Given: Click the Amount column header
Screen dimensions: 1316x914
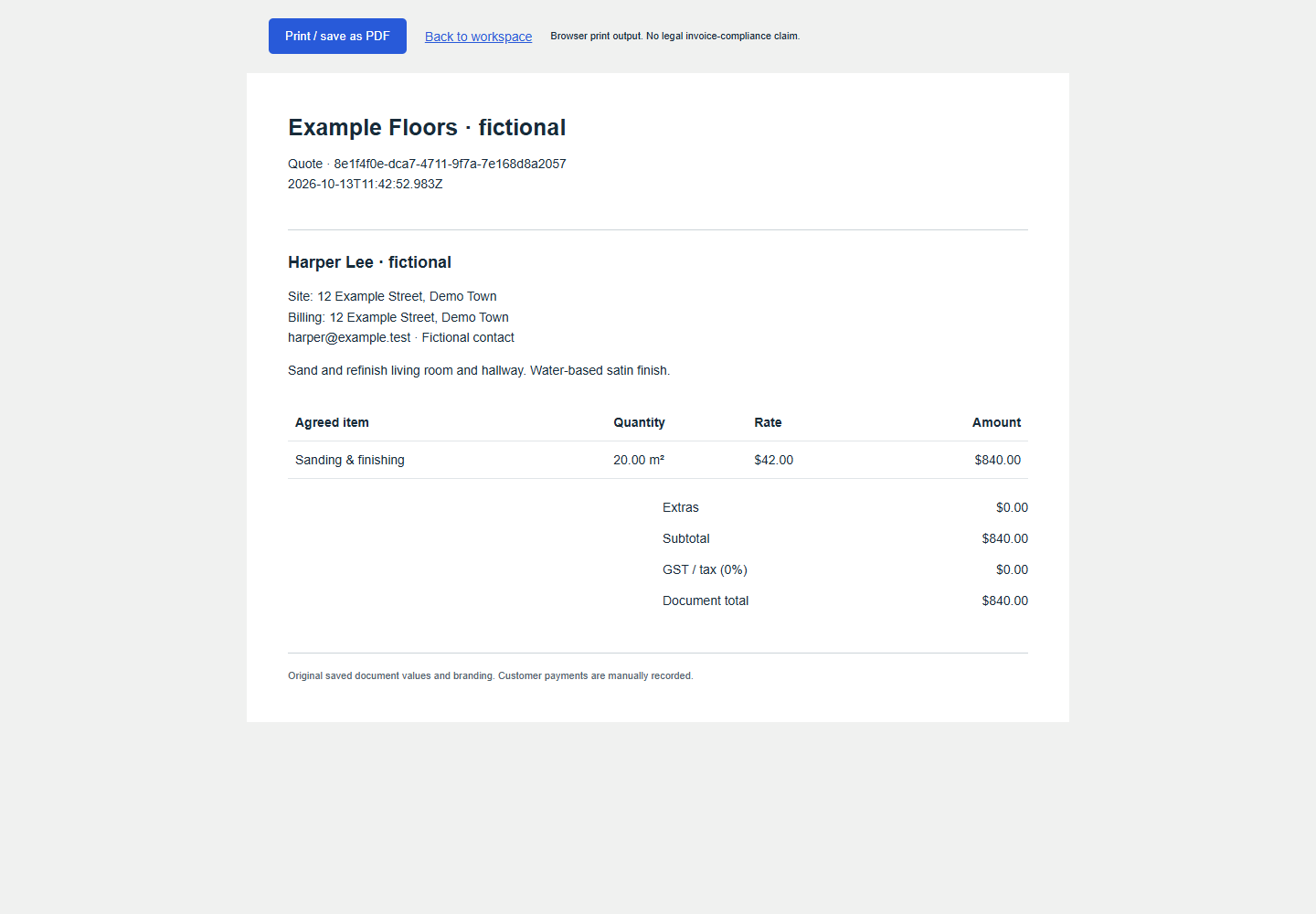Looking at the screenshot, I should (x=996, y=422).
